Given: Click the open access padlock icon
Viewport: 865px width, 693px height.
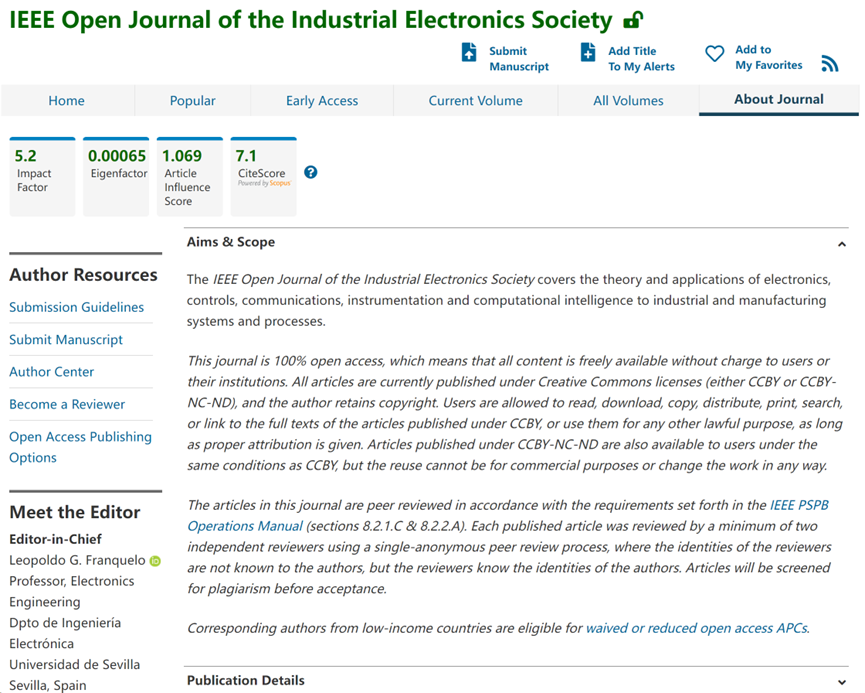Looking at the screenshot, I should coord(632,20).
